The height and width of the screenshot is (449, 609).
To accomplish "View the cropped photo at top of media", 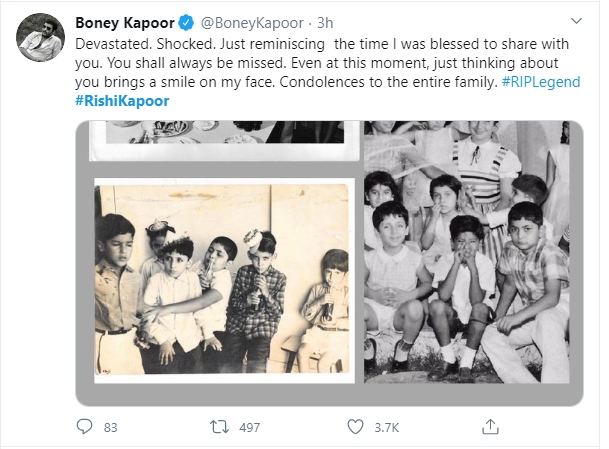I will coord(228,140).
